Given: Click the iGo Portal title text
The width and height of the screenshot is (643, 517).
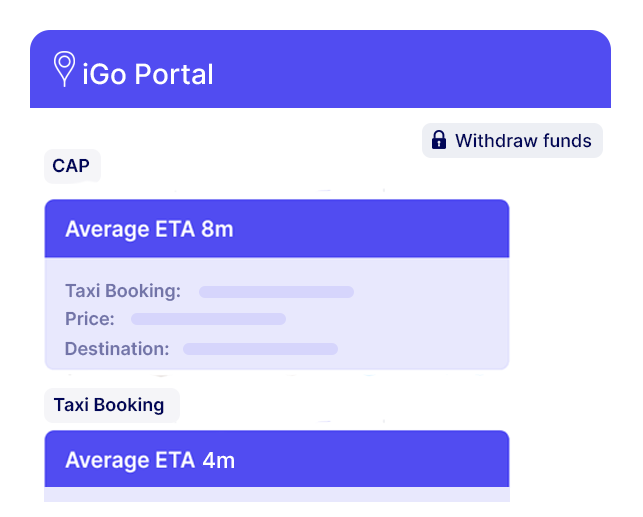Looking at the screenshot, I should tap(148, 74).
